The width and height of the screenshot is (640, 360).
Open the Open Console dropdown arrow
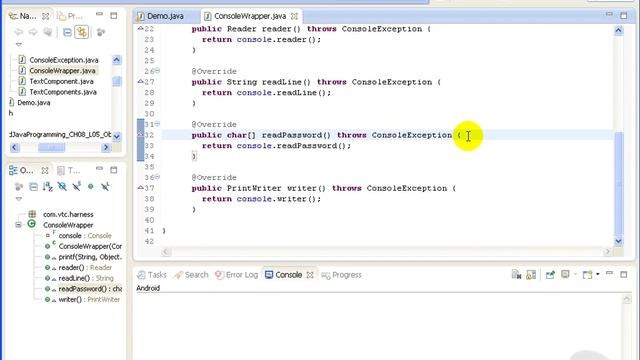(x=598, y=274)
